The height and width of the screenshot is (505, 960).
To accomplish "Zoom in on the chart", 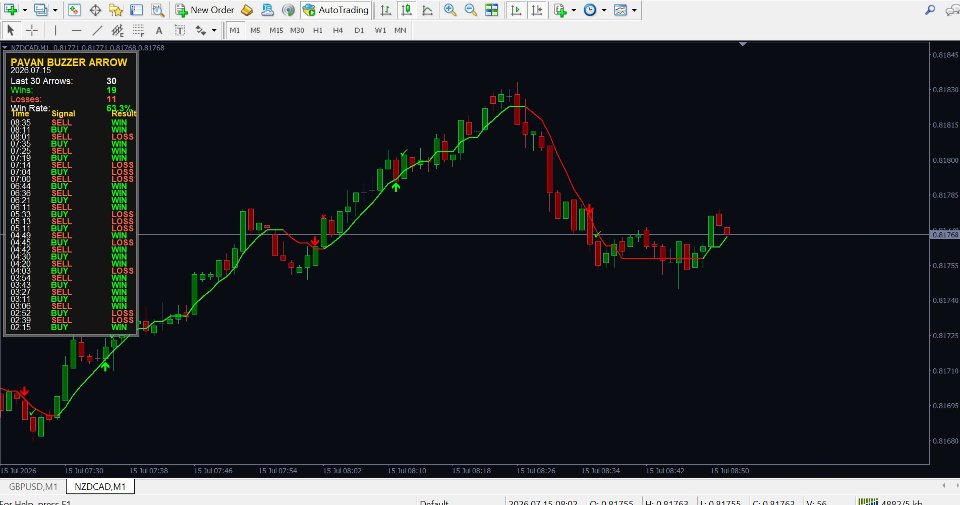I will click(450, 10).
